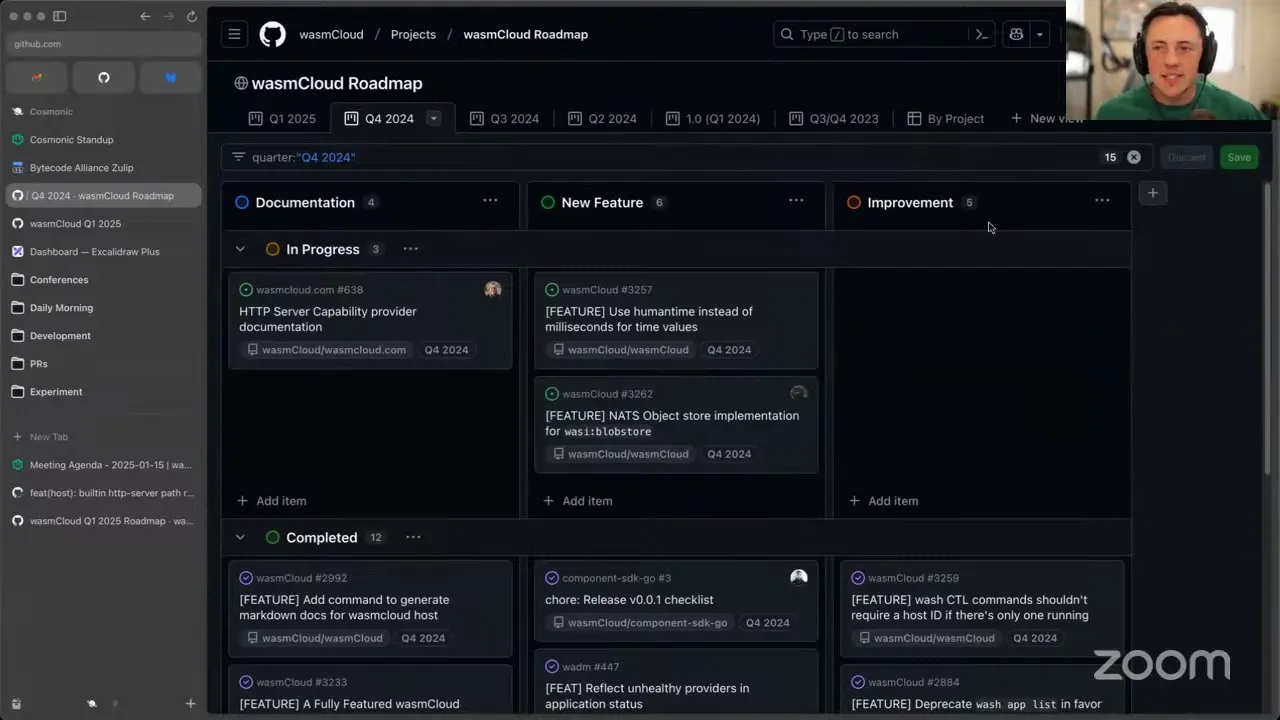Click the github.com address bar
Screen dimensions: 1280x720
104,44
